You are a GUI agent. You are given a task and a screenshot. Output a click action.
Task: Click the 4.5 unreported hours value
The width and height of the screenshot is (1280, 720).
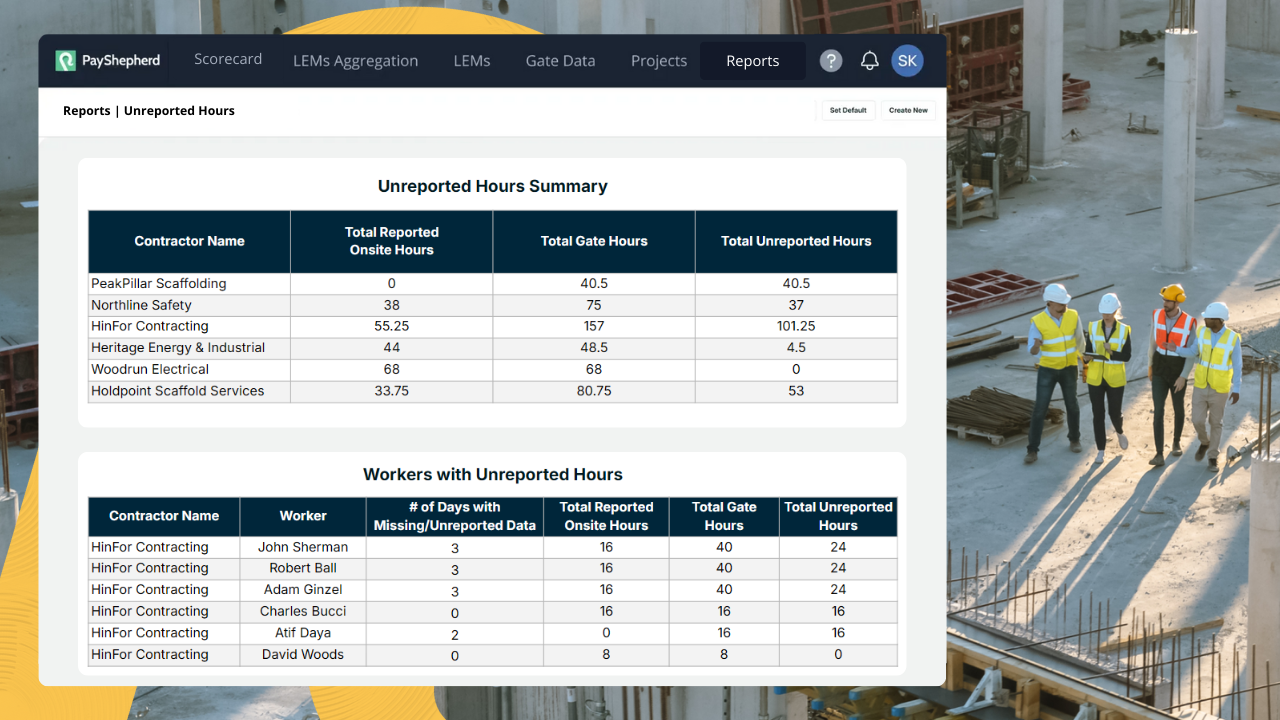pos(796,348)
